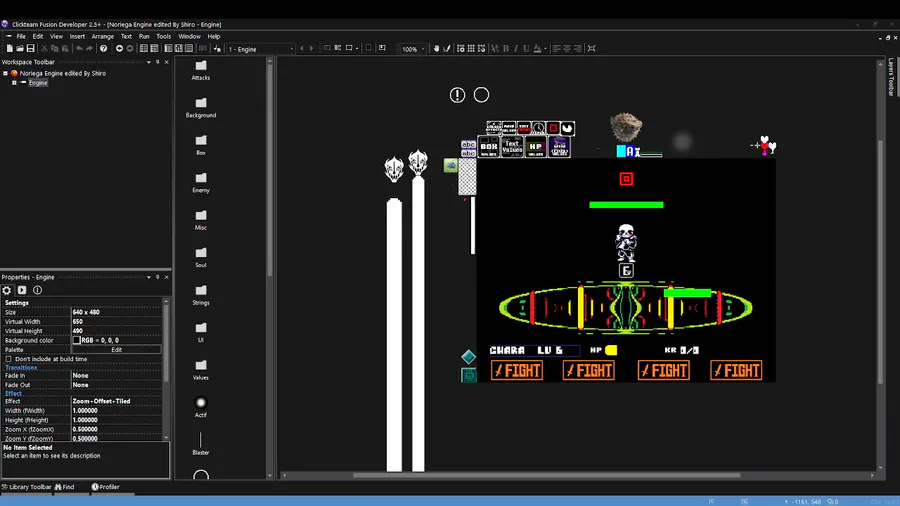Viewport: 900px width, 506px height.
Task: Click the Undo arrow in toolbar
Action: (x=79, y=49)
